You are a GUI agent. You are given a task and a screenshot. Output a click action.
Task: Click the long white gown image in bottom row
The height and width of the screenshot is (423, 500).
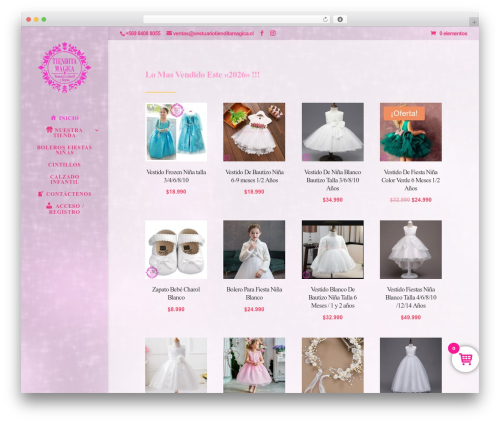[411, 365]
